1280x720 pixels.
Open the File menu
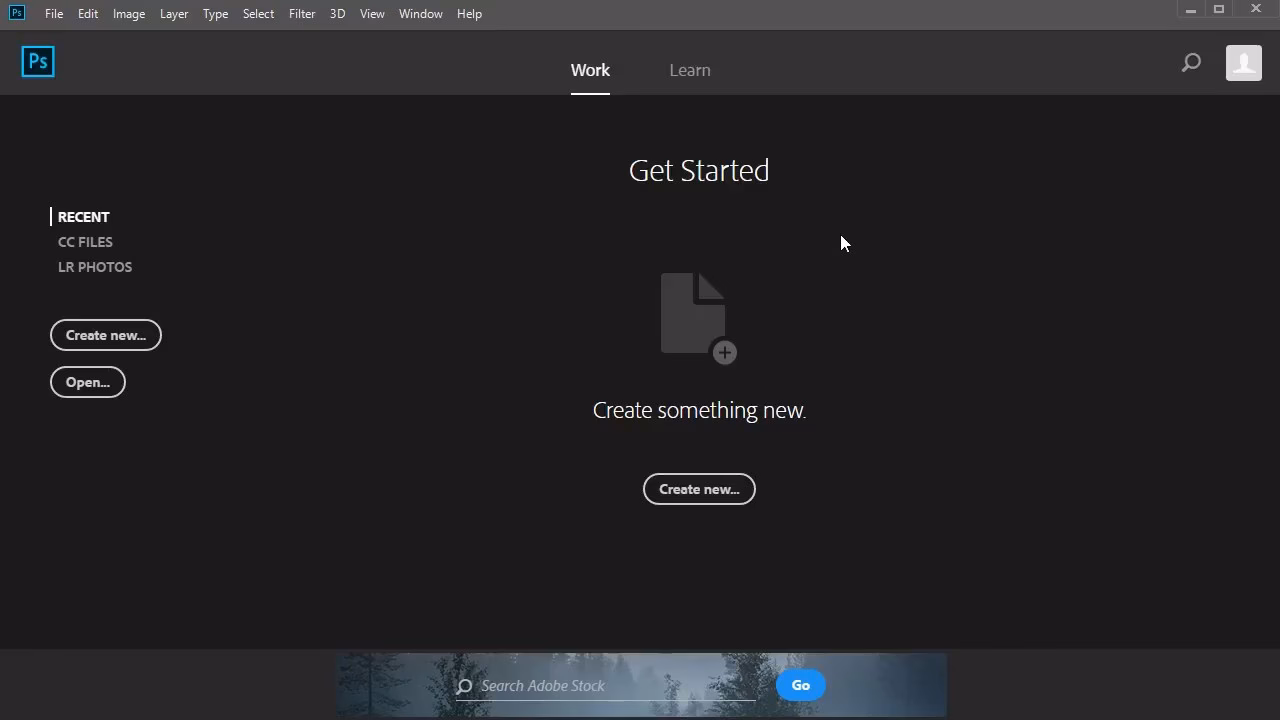[54, 13]
